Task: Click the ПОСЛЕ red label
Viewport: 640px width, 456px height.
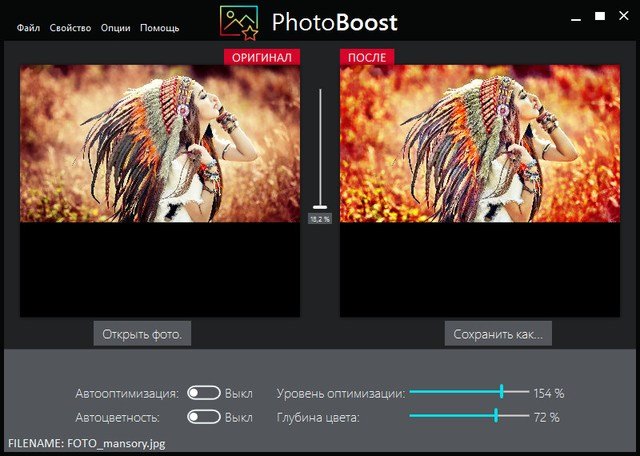Action: [x=367, y=58]
